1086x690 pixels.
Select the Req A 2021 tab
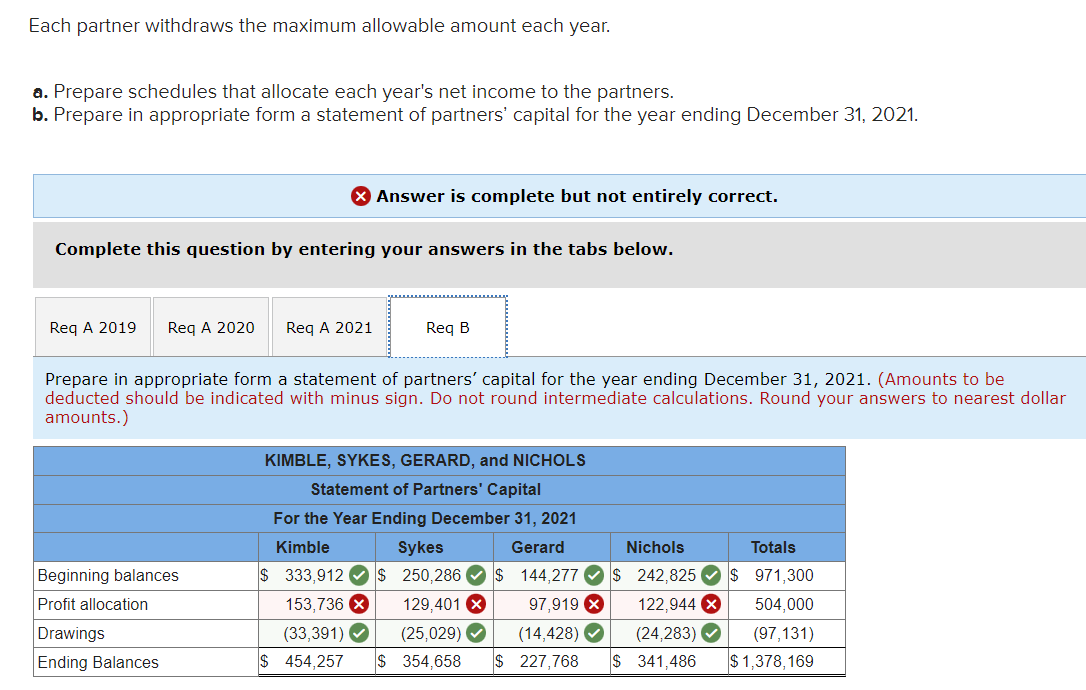[328, 326]
